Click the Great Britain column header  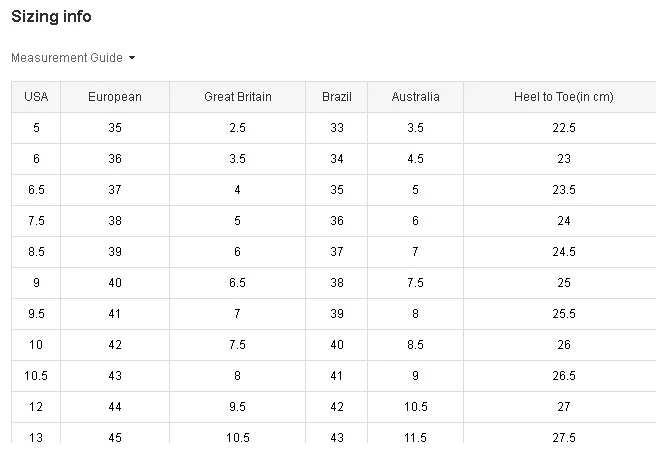[237, 97]
